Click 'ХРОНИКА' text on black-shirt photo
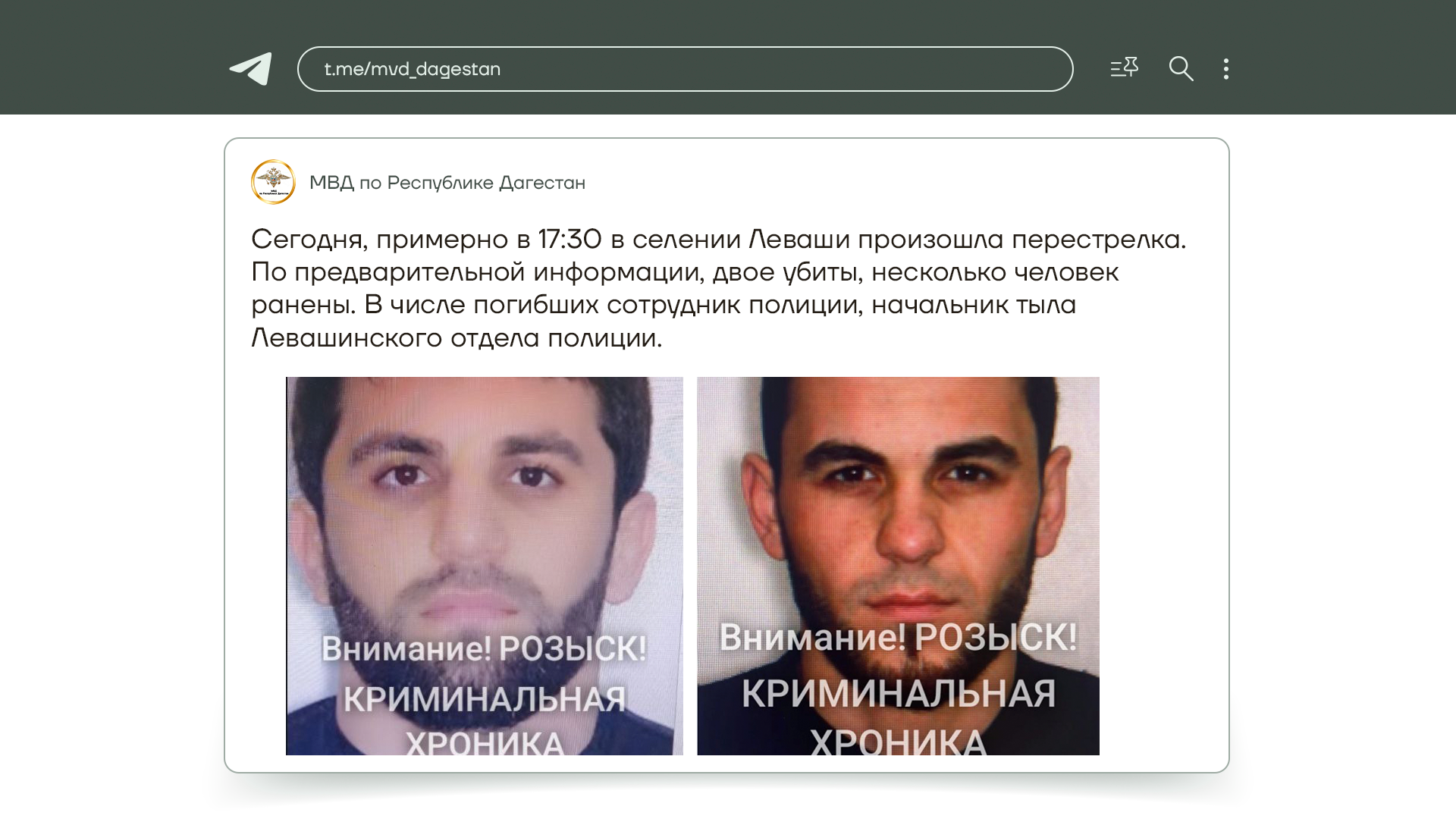Screen dimensions: 1456x819 (898, 741)
